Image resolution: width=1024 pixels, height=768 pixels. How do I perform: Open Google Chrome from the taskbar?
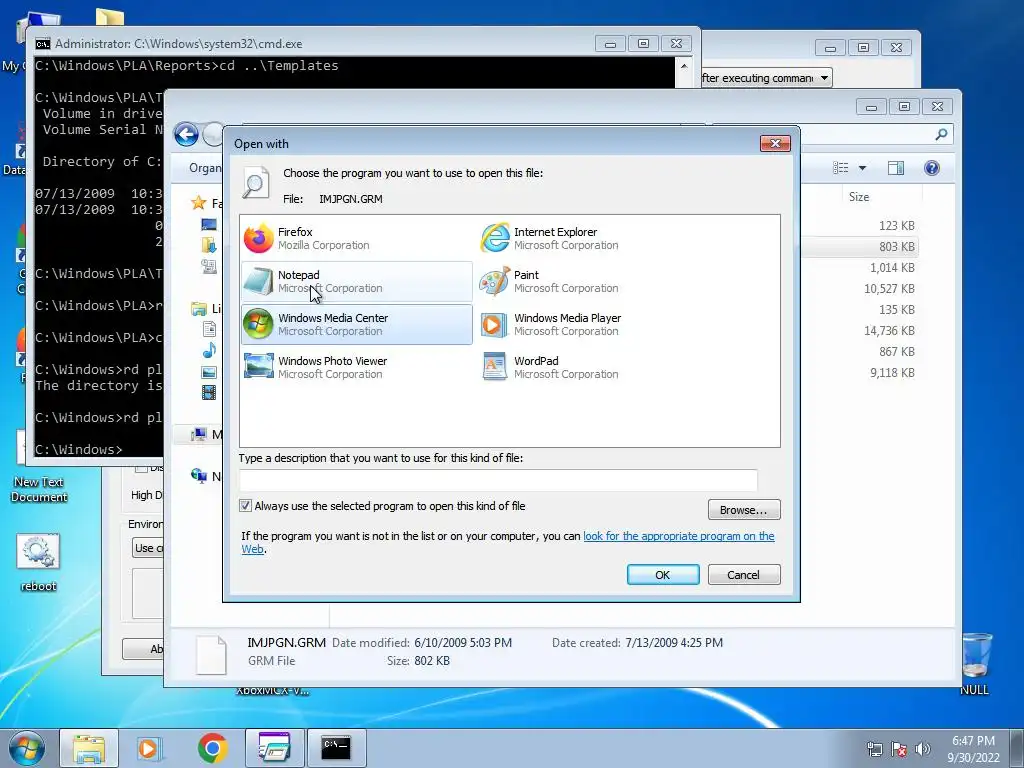click(x=212, y=748)
